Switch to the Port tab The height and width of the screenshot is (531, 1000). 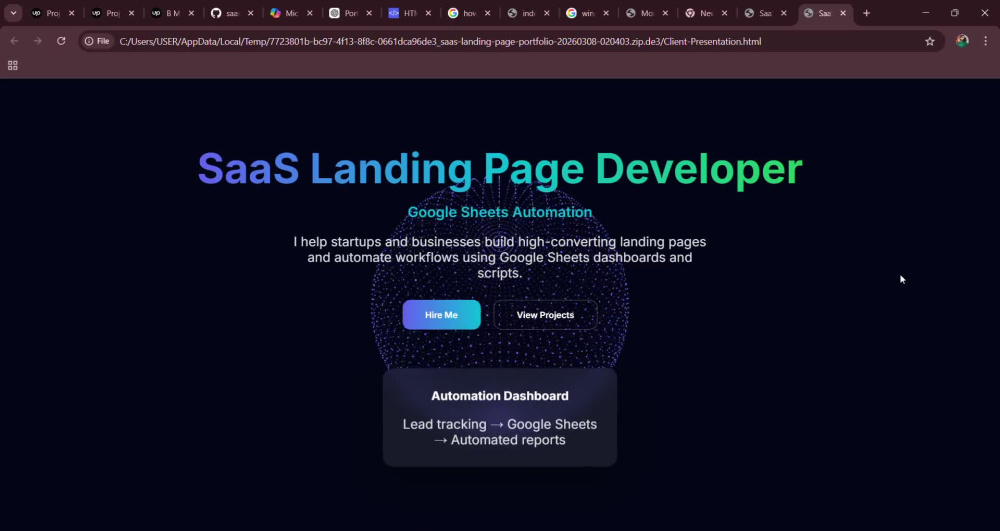[350, 13]
